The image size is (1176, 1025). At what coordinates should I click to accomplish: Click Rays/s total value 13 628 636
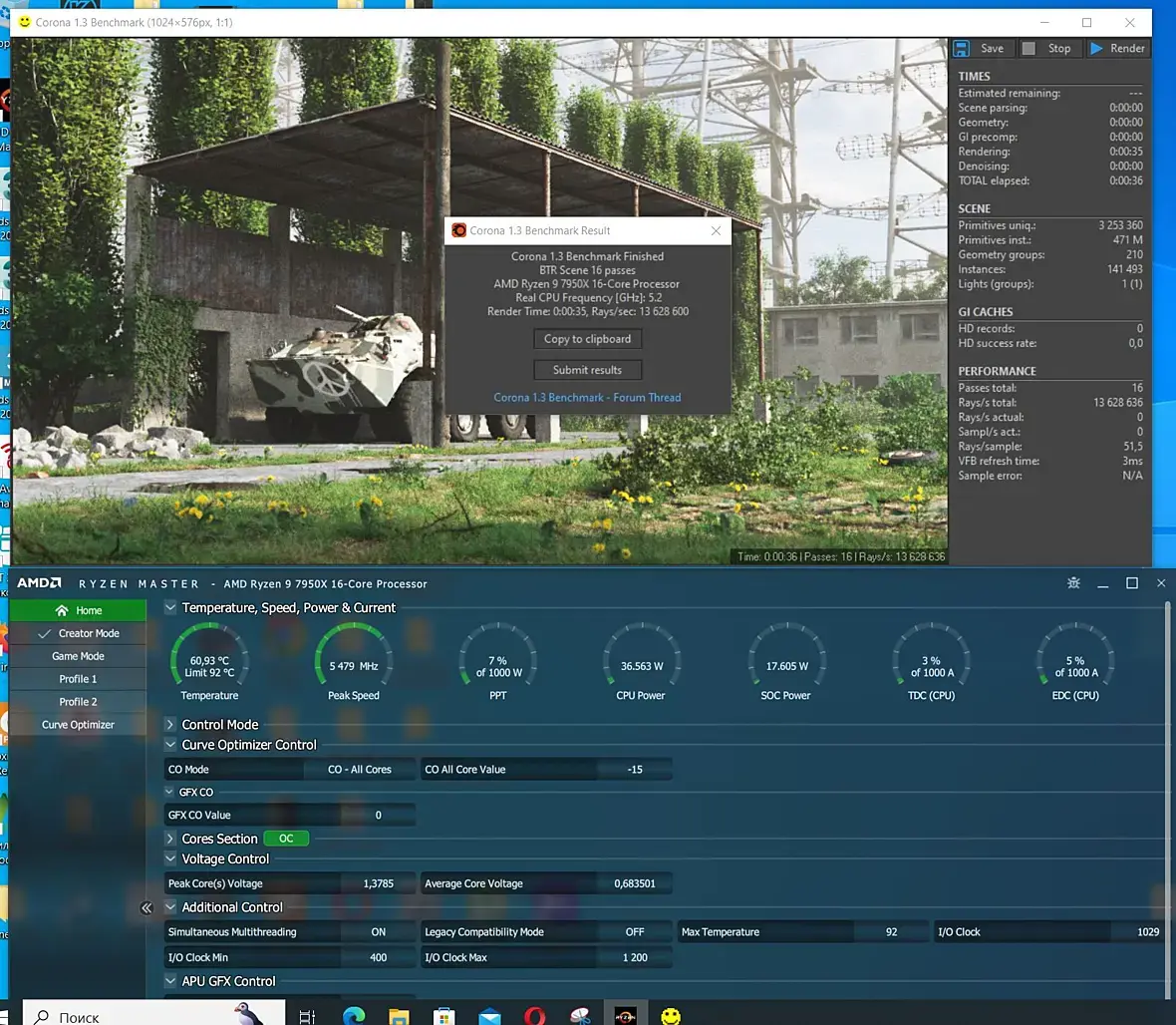[1118, 402]
